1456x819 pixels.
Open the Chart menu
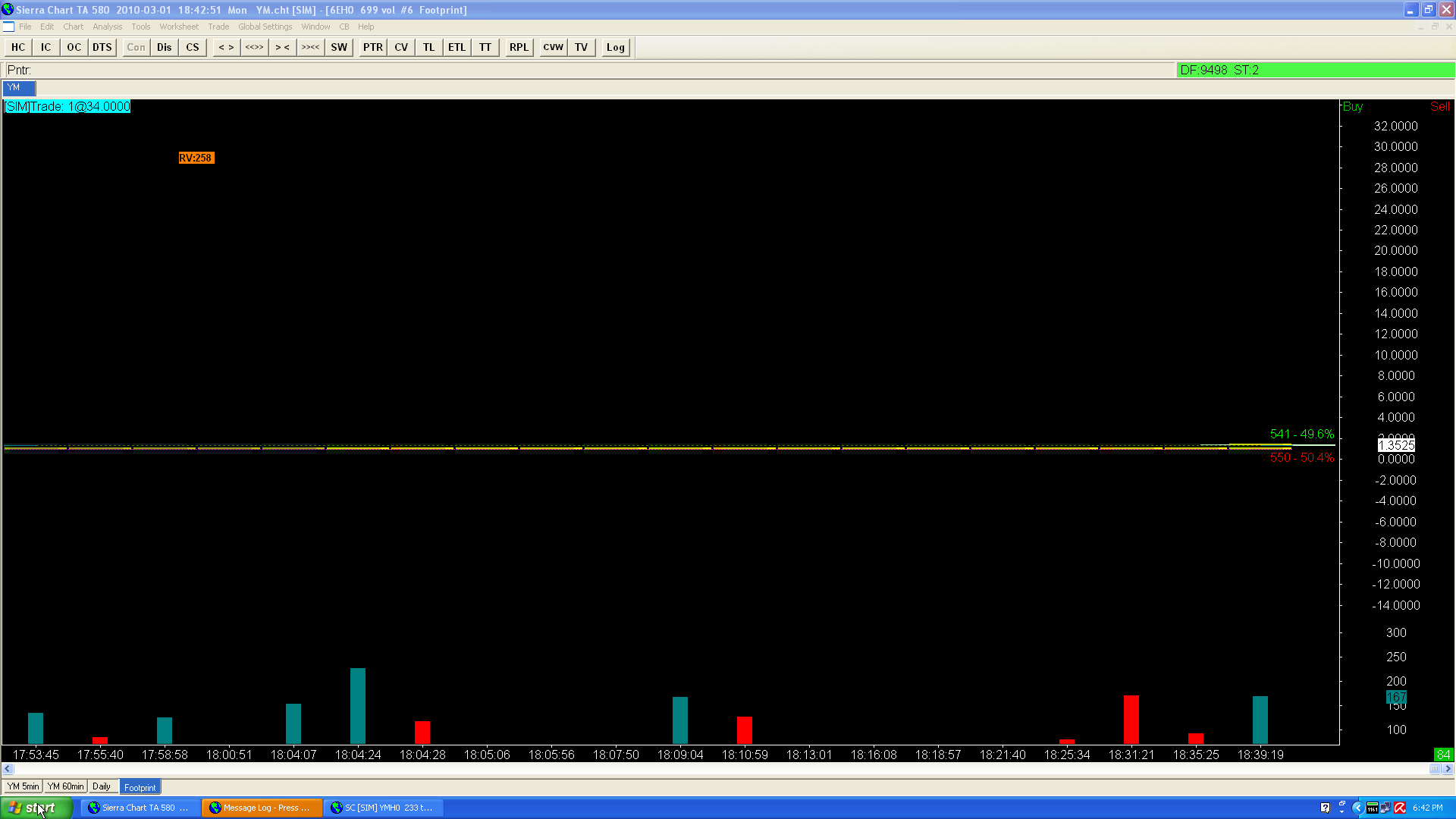pyautogui.click(x=74, y=27)
